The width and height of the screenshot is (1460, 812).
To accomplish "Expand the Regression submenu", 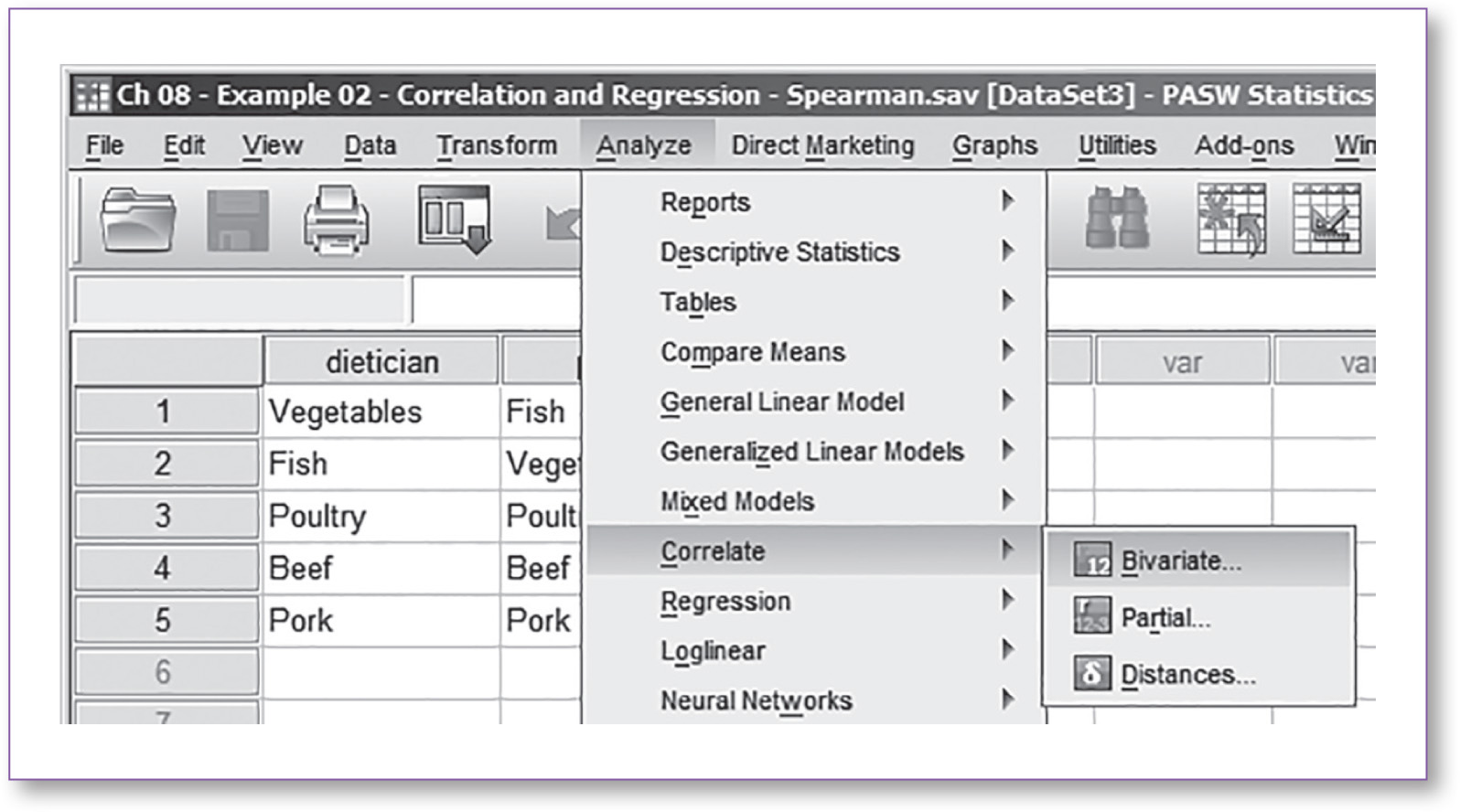I will 725,602.
